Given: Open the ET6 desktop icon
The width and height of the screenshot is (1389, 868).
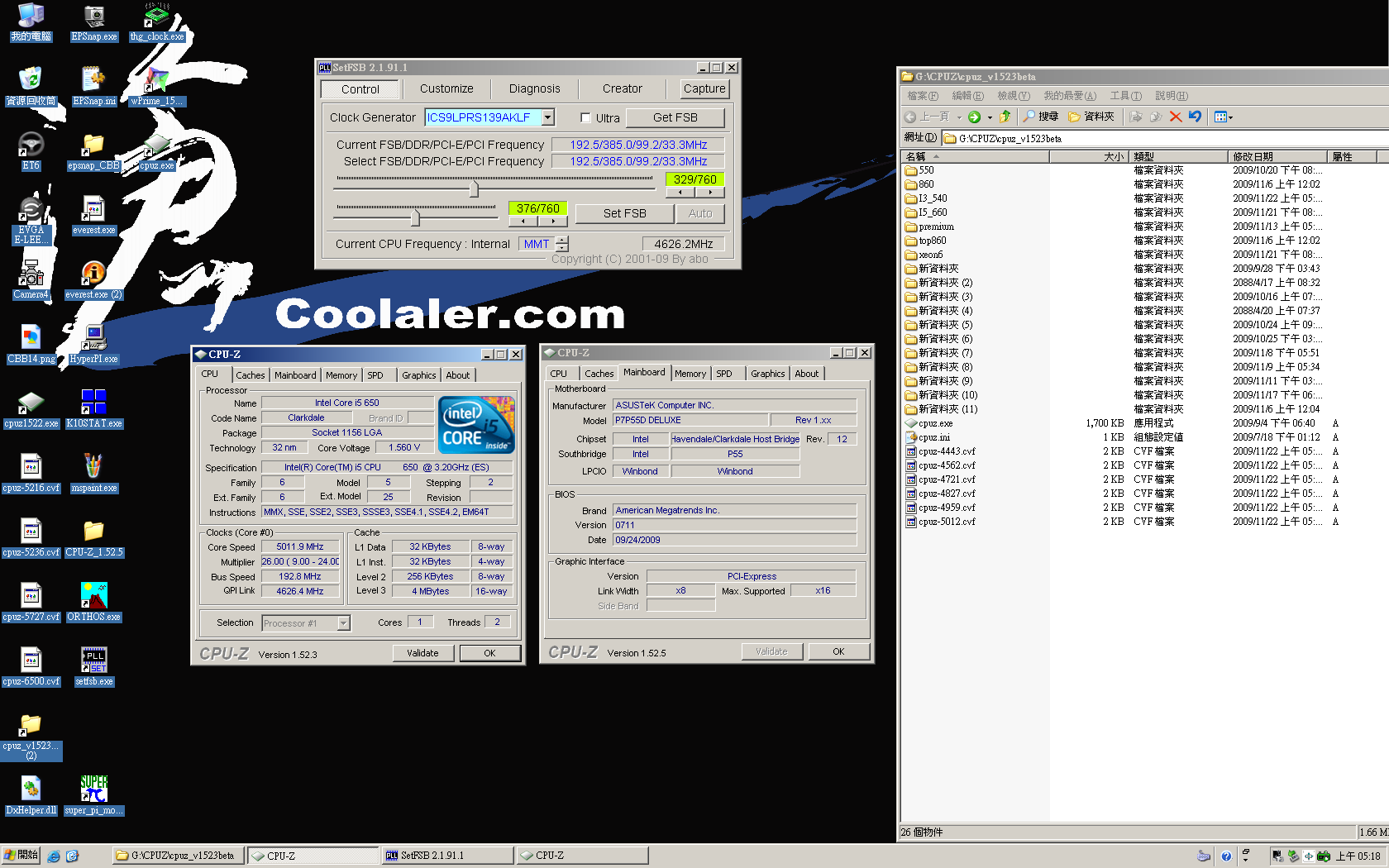Looking at the screenshot, I should pos(31,151).
